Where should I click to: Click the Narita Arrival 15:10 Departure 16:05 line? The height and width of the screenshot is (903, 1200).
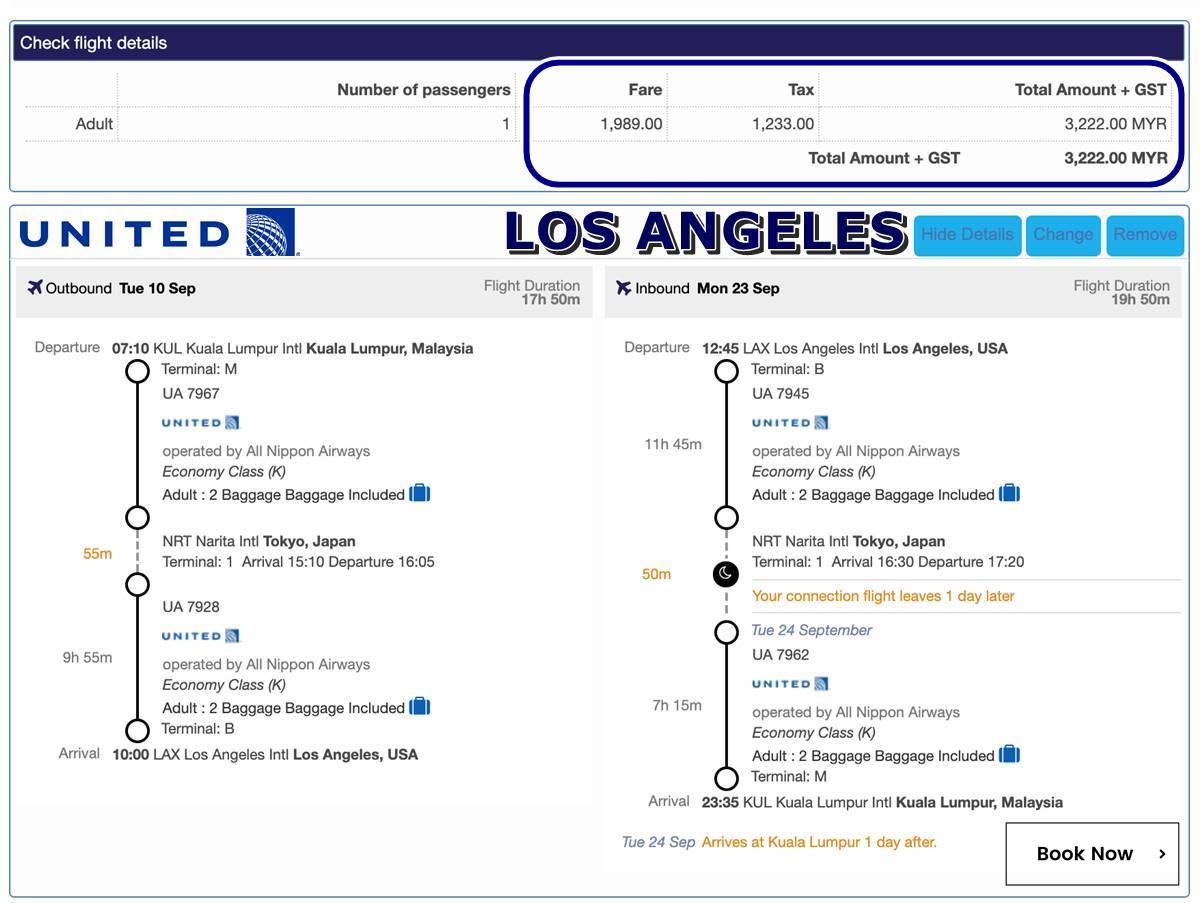point(299,562)
